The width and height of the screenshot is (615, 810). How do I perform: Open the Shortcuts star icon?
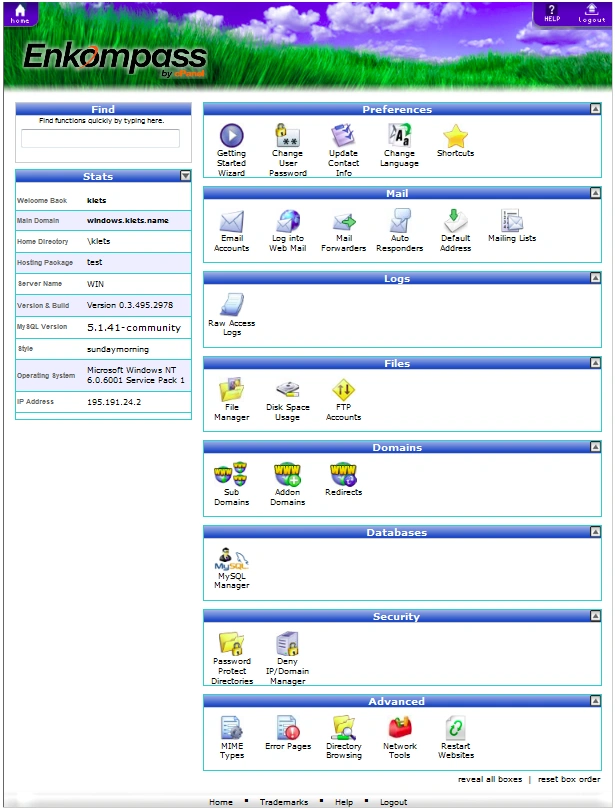[455, 140]
